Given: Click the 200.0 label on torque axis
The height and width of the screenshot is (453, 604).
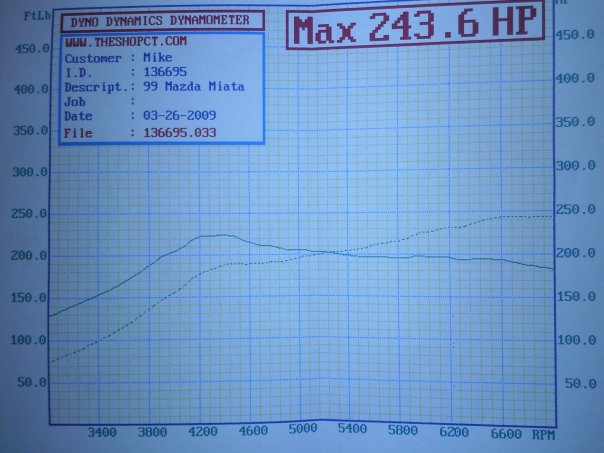Looking at the screenshot, I should pyautogui.click(x=29, y=255).
